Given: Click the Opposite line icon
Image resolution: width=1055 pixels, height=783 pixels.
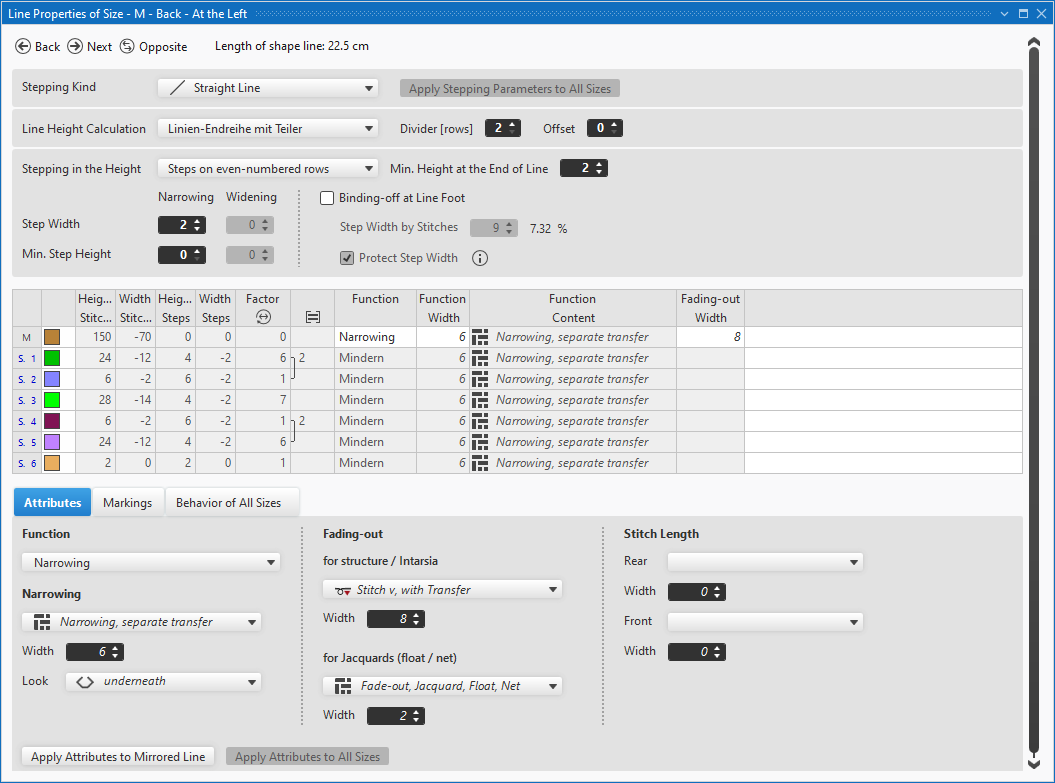Looking at the screenshot, I should [x=127, y=47].
